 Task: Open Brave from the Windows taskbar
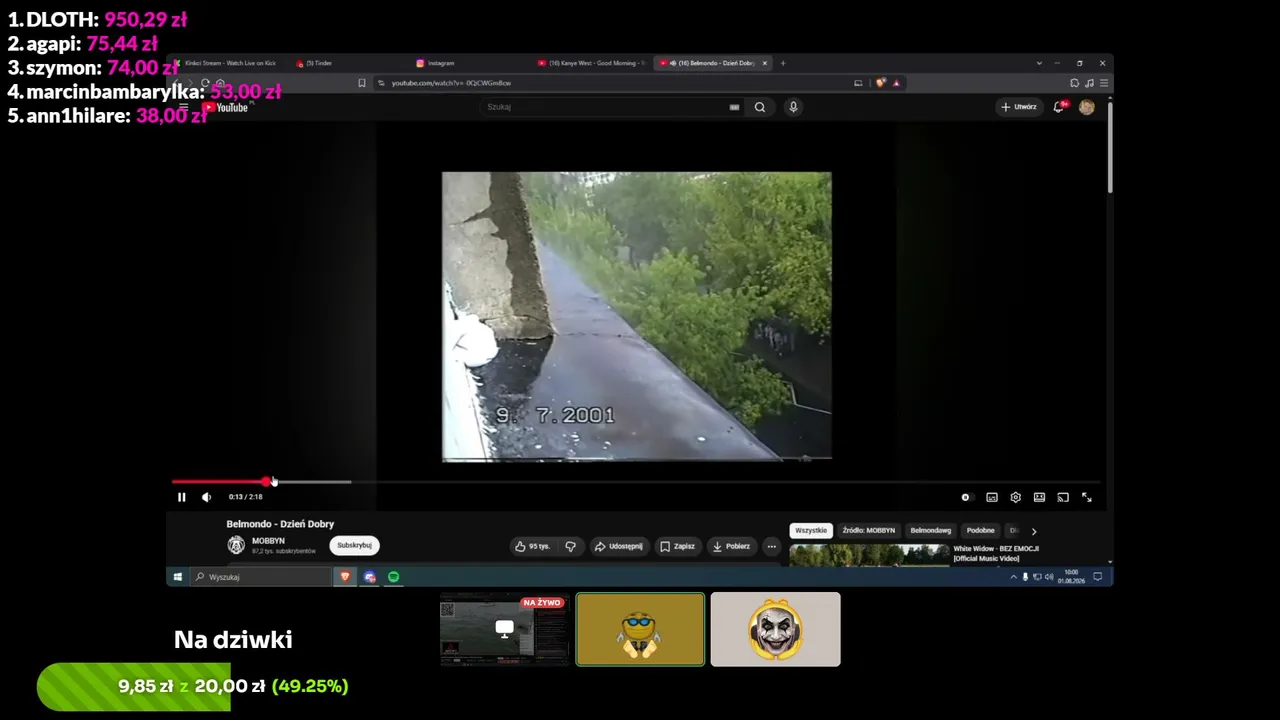click(345, 577)
